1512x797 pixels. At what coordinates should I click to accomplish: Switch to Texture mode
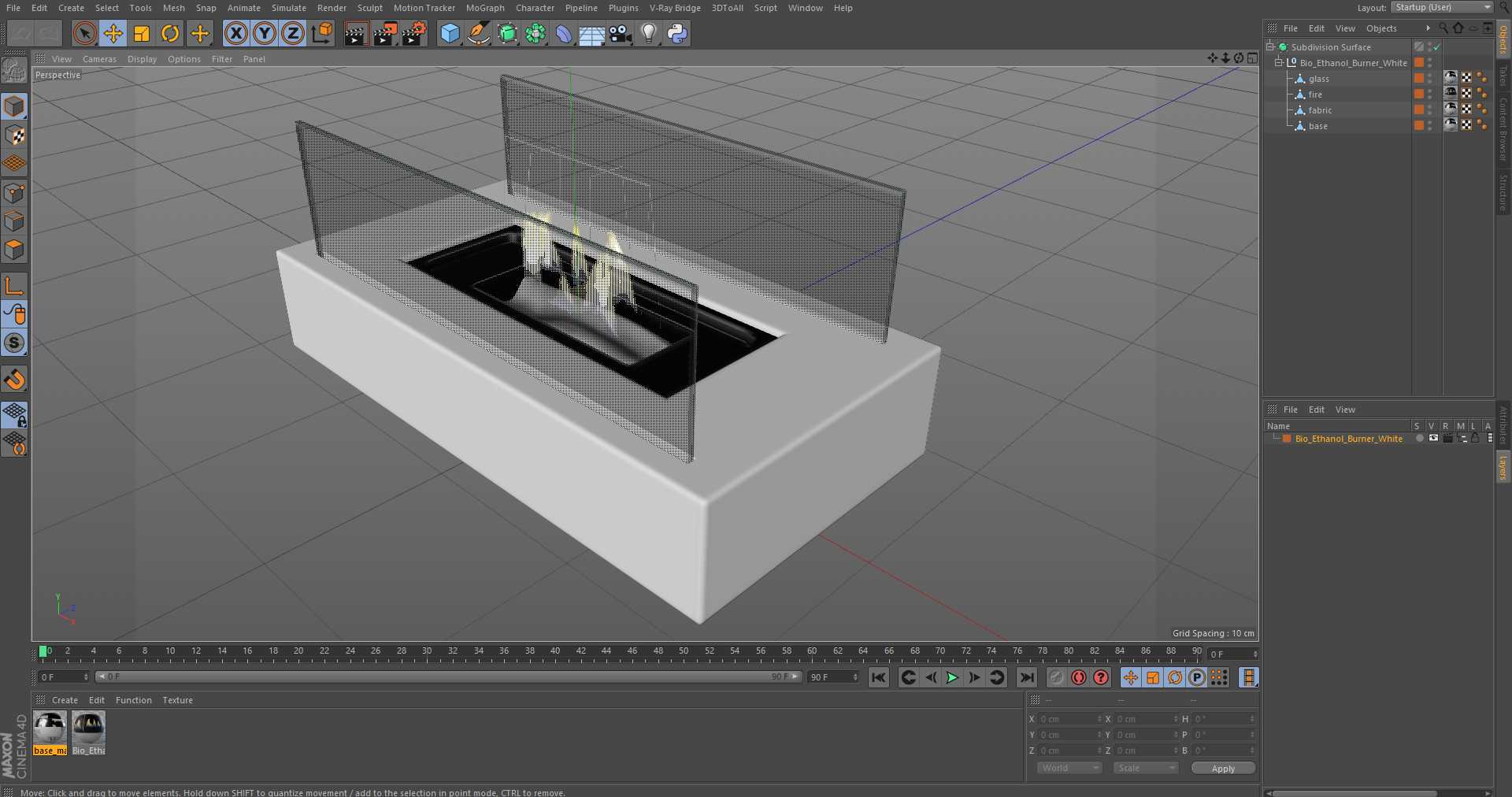coord(14,135)
